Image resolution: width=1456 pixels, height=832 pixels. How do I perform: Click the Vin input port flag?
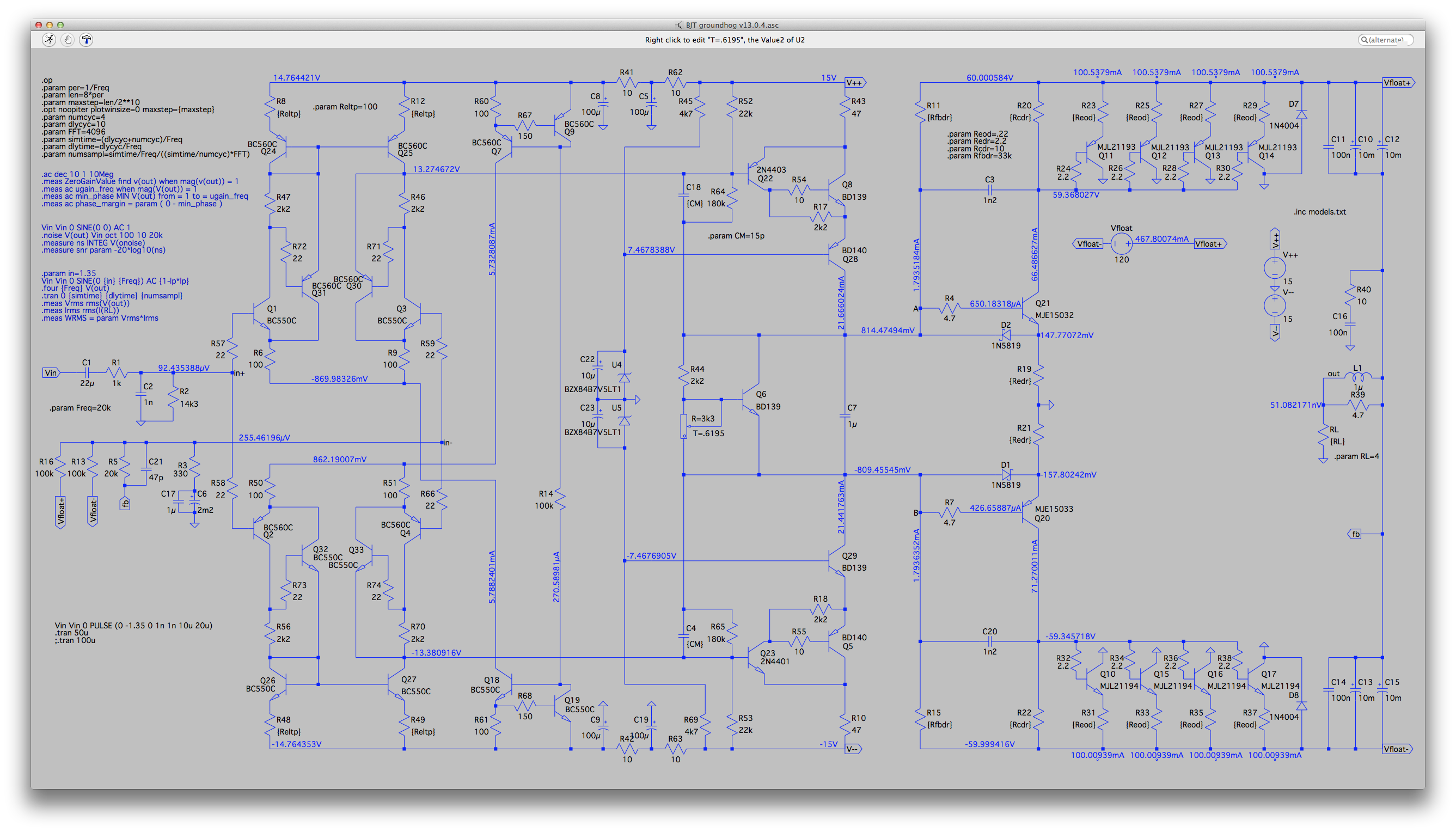coord(51,372)
